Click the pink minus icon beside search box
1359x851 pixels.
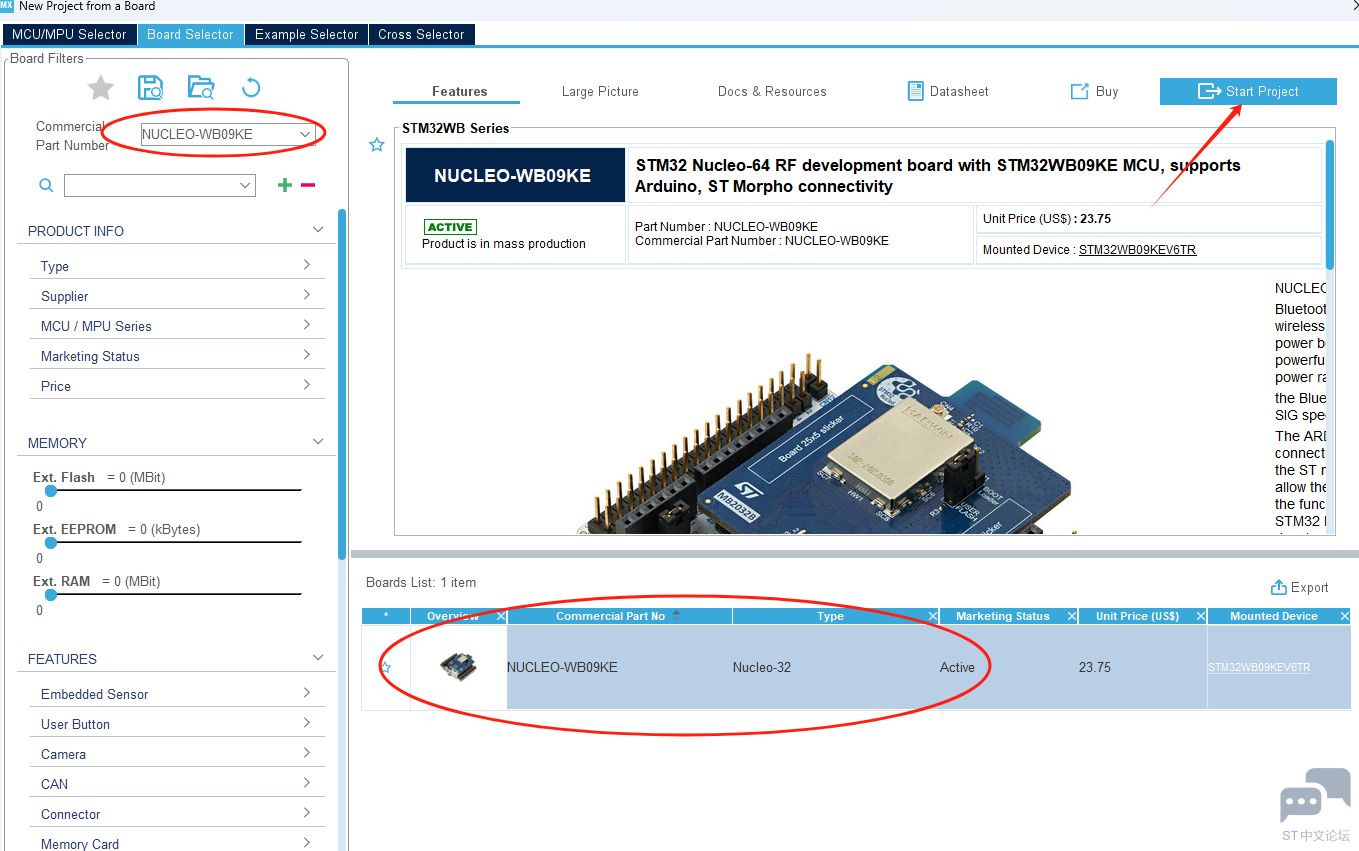coord(308,185)
